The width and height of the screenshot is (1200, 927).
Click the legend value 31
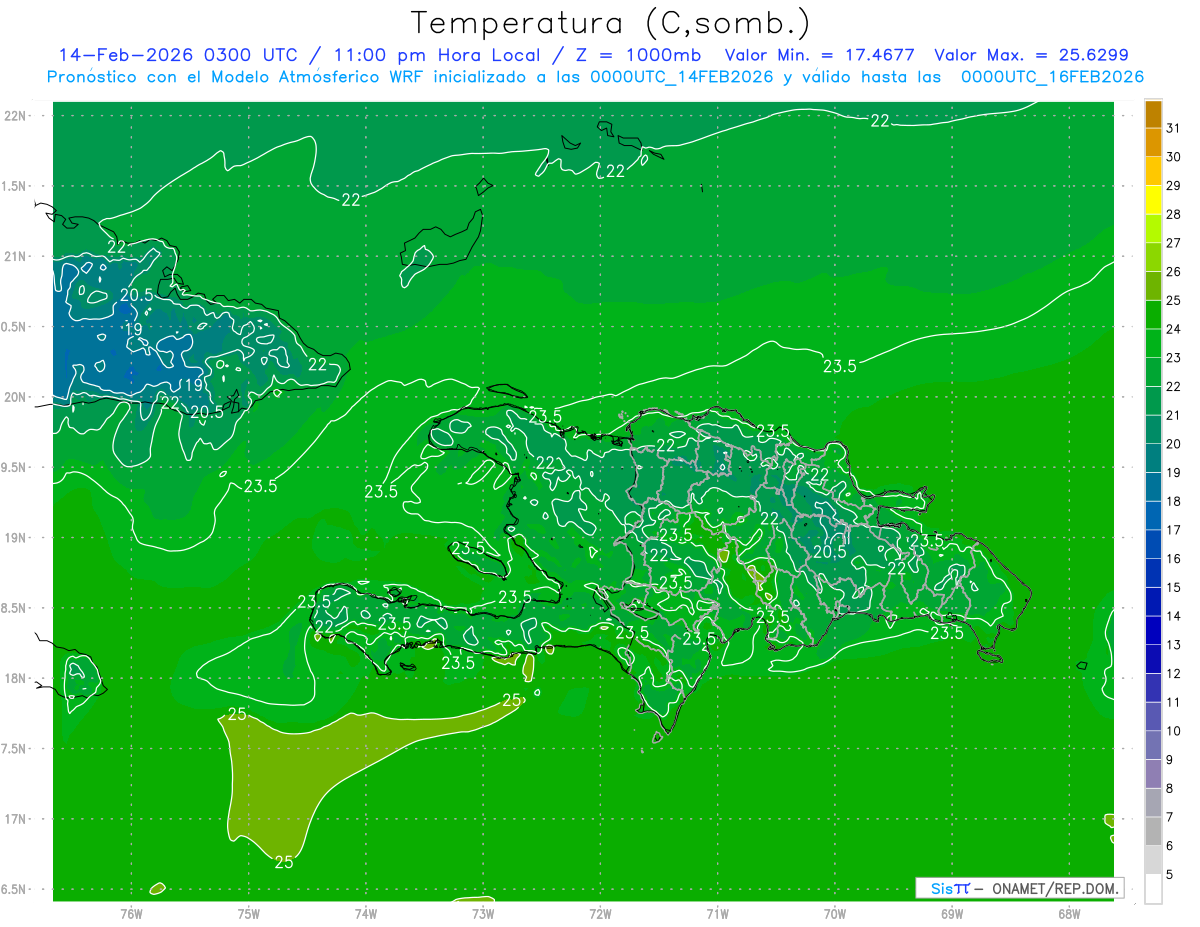click(1173, 128)
